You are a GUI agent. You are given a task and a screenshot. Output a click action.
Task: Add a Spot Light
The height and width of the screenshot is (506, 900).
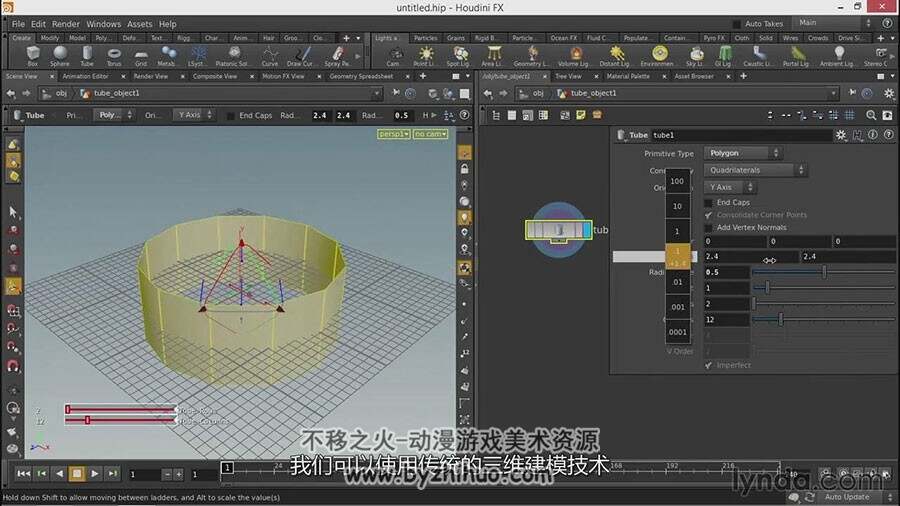coord(459,56)
